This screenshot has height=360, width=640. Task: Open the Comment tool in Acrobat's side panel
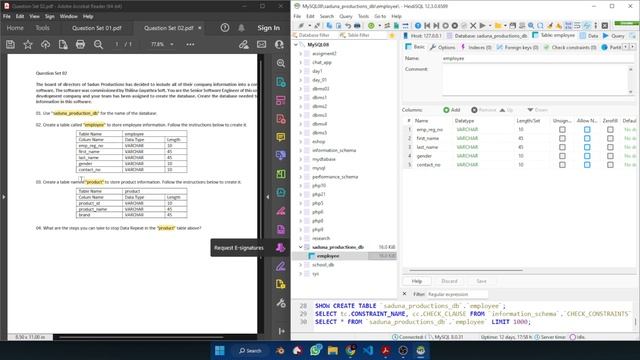[280, 137]
